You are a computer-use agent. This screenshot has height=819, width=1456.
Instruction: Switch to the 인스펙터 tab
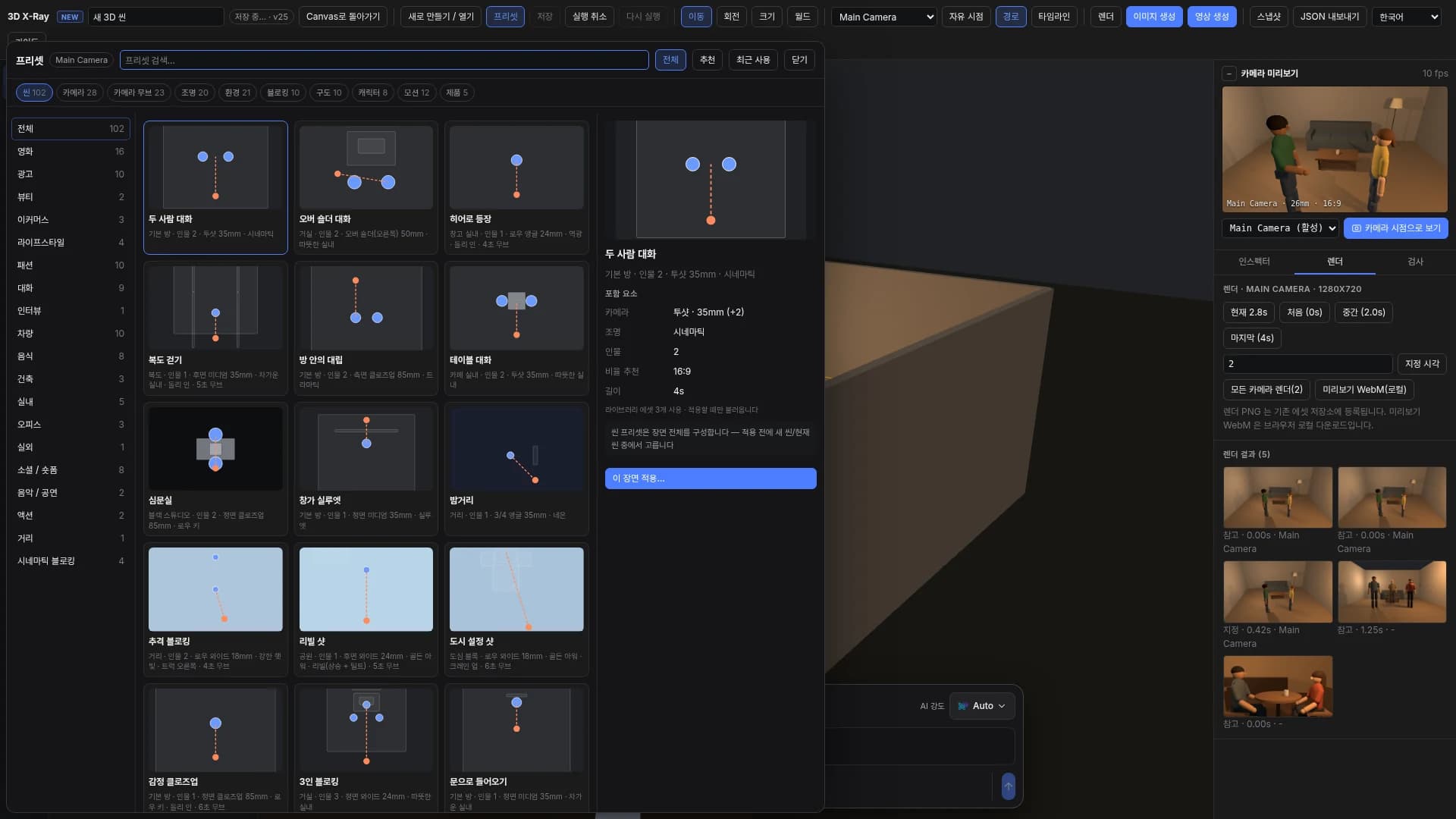tap(1254, 262)
